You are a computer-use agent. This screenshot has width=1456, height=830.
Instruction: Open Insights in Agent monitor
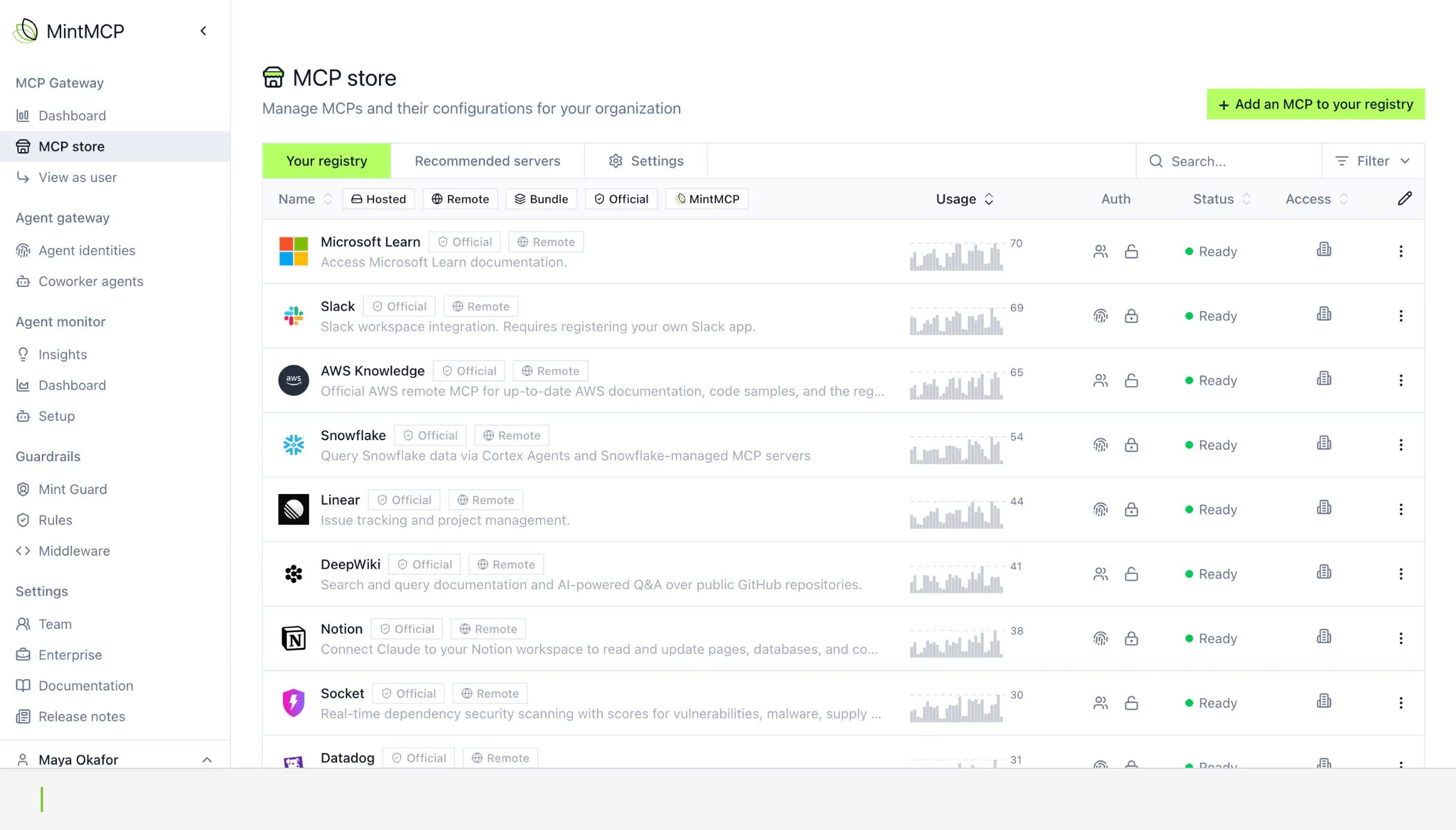click(x=115, y=355)
